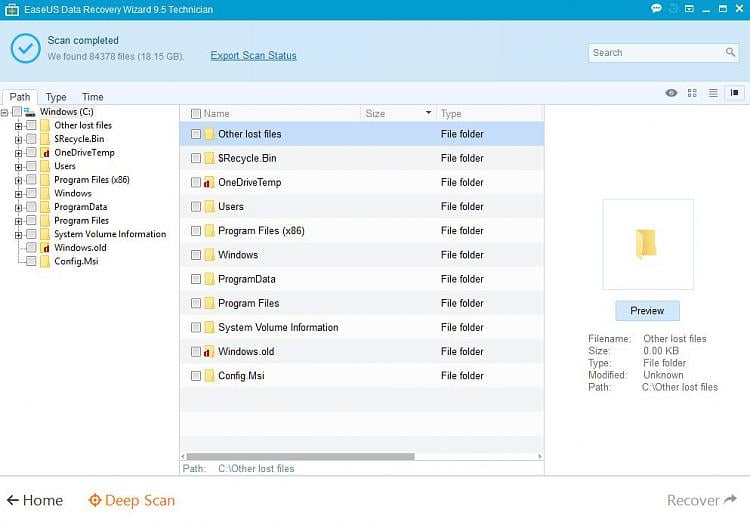Click $Recycle.Bin folder icon in file list

[209, 158]
